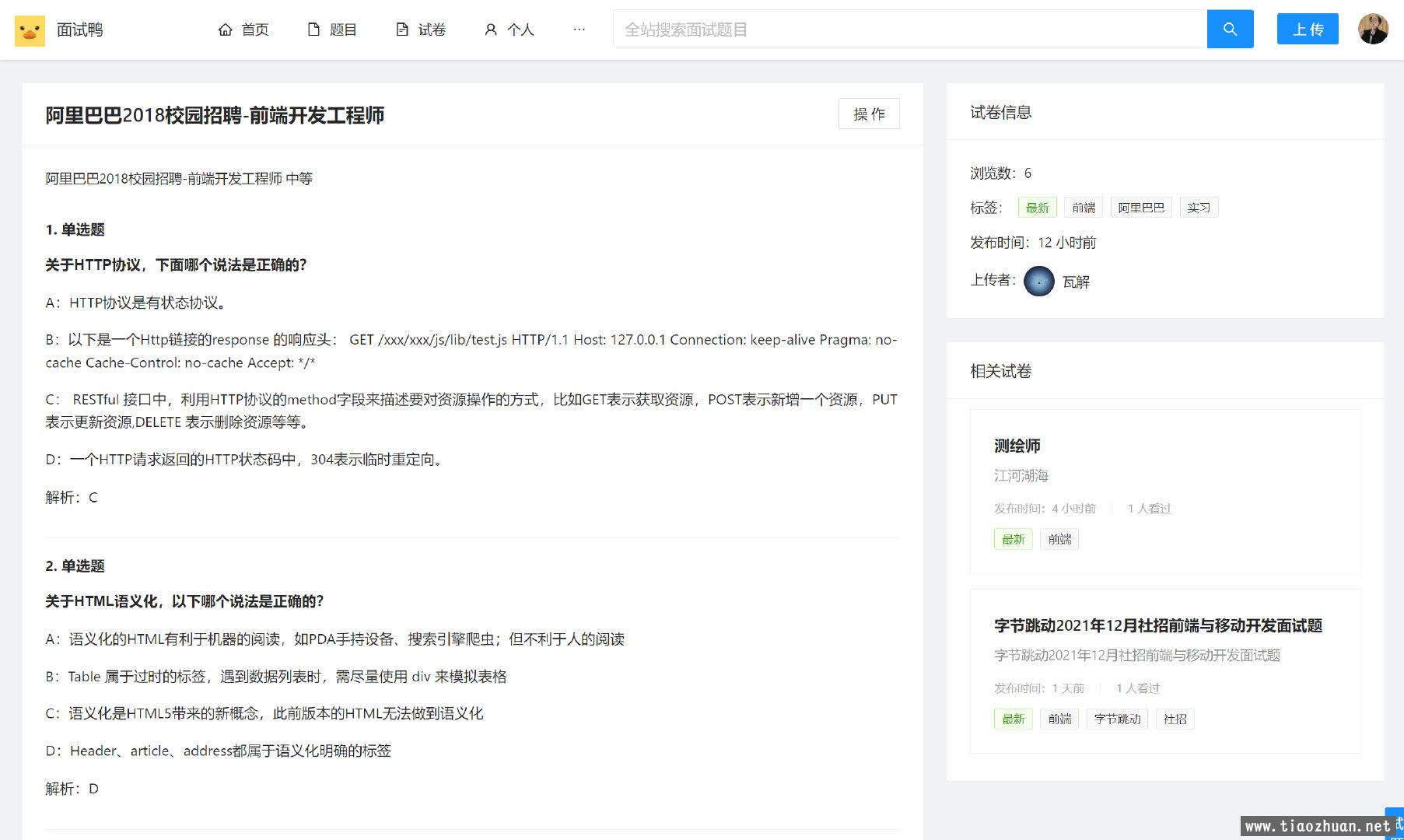Click option C about RESTful 接口
The height and width of the screenshot is (840, 1404).
[471, 411]
